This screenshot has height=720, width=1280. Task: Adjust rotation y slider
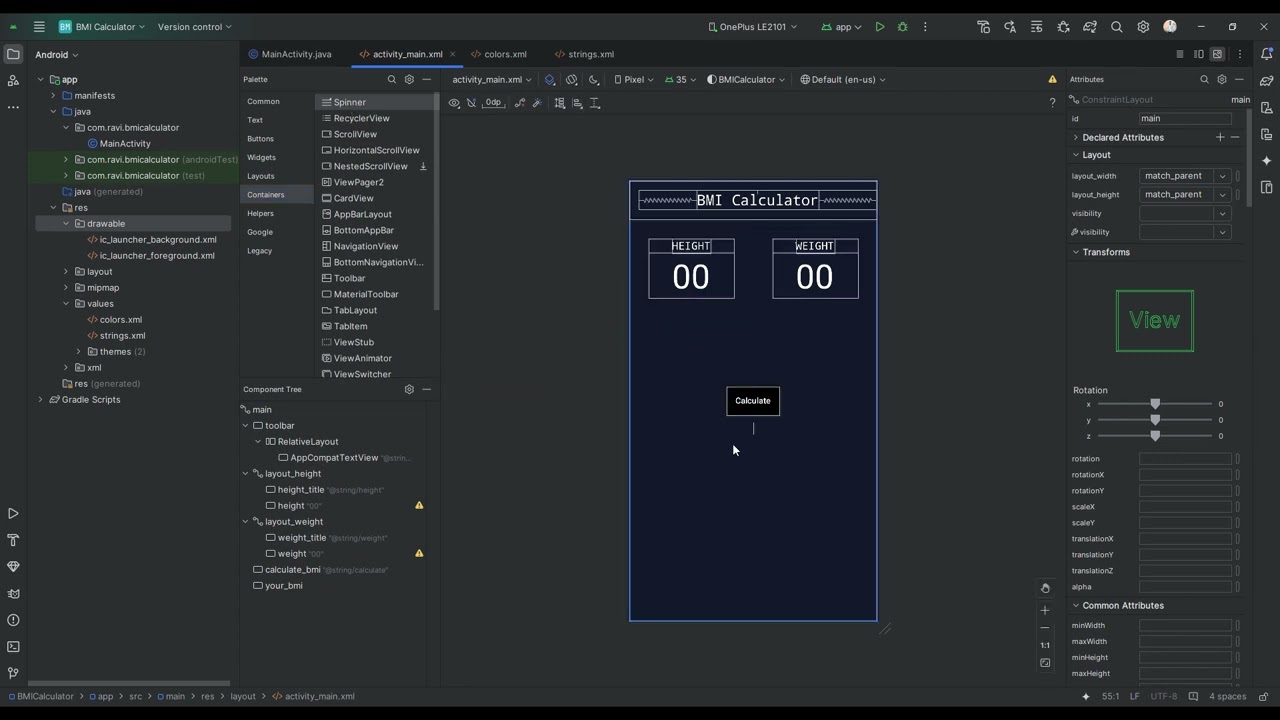pos(1155,420)
